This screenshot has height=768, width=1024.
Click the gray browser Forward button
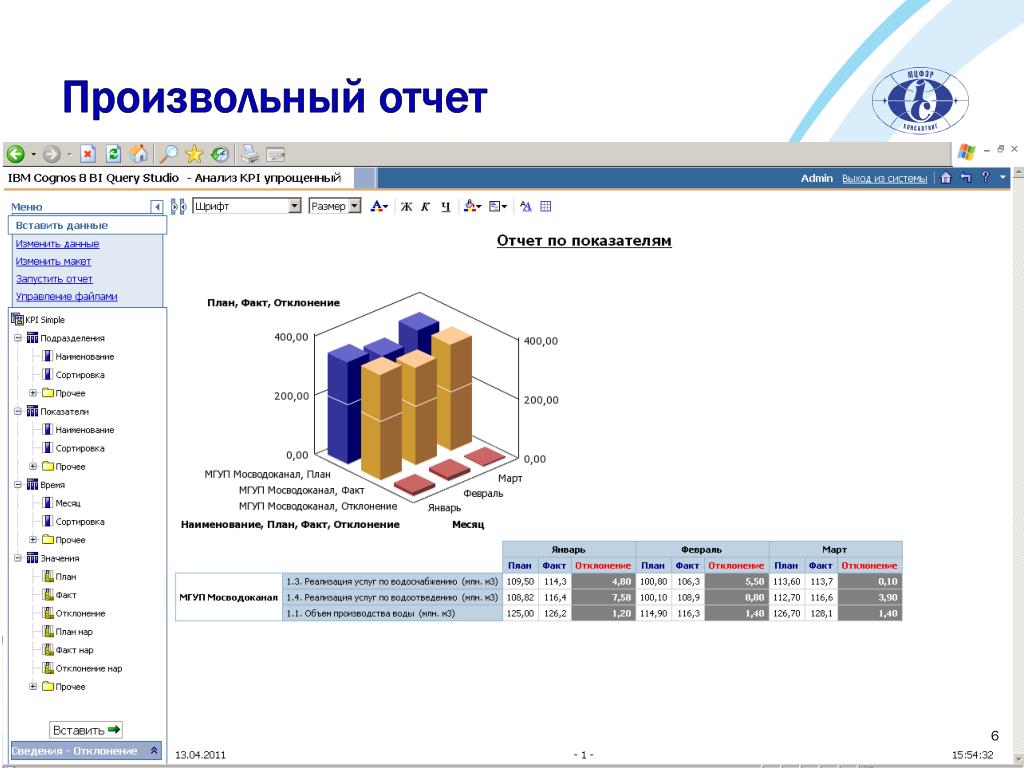[x=52, y=154]
